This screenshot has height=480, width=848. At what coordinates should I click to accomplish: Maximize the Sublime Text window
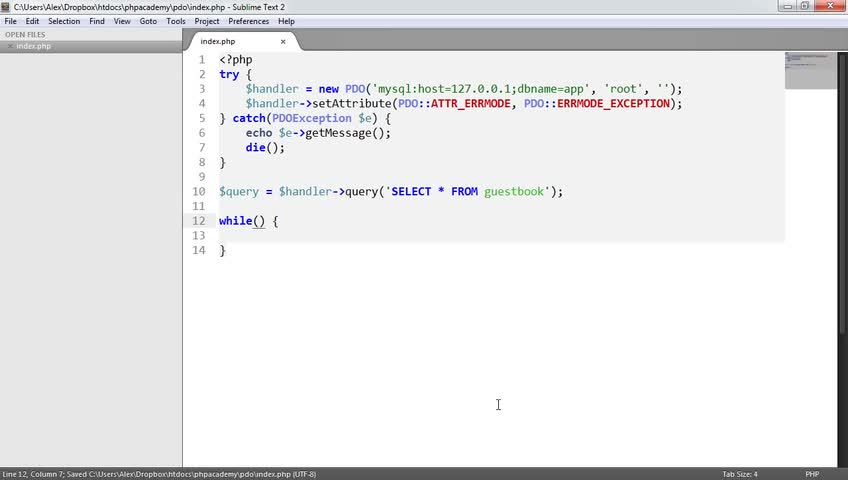pos(805,6)
